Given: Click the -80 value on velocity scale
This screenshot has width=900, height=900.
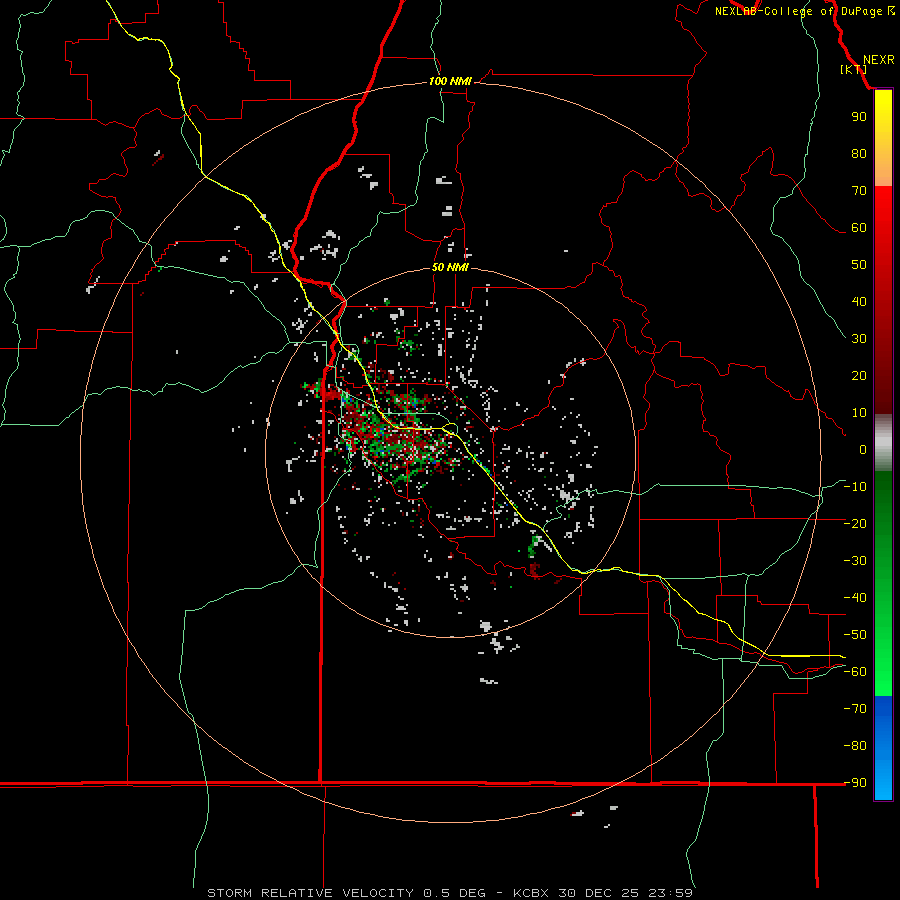Looking at the screenshot, I should pos(855,746).
